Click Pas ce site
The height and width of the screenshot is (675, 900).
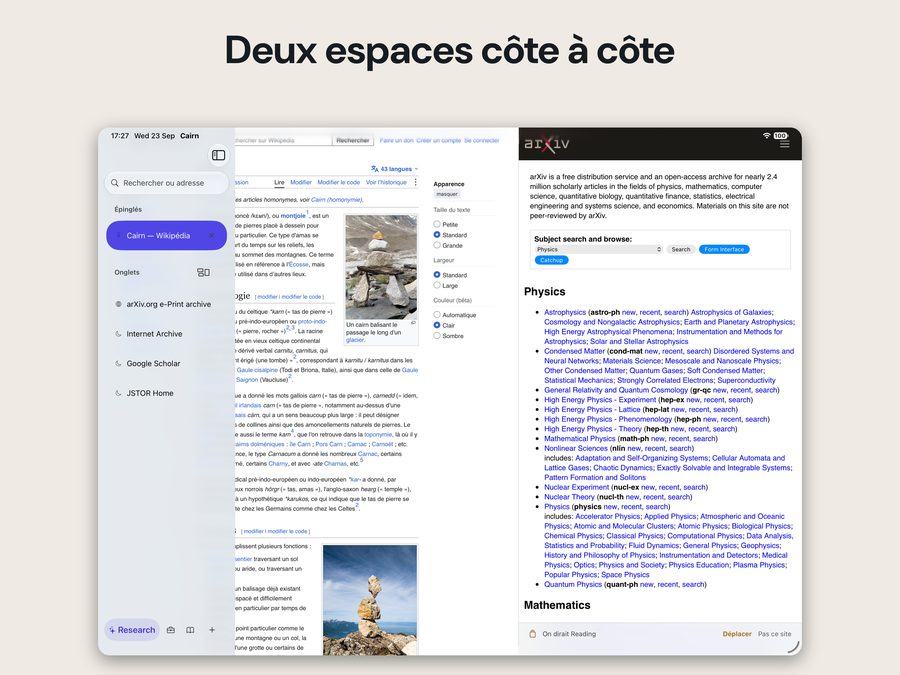(x=774, y=634)
